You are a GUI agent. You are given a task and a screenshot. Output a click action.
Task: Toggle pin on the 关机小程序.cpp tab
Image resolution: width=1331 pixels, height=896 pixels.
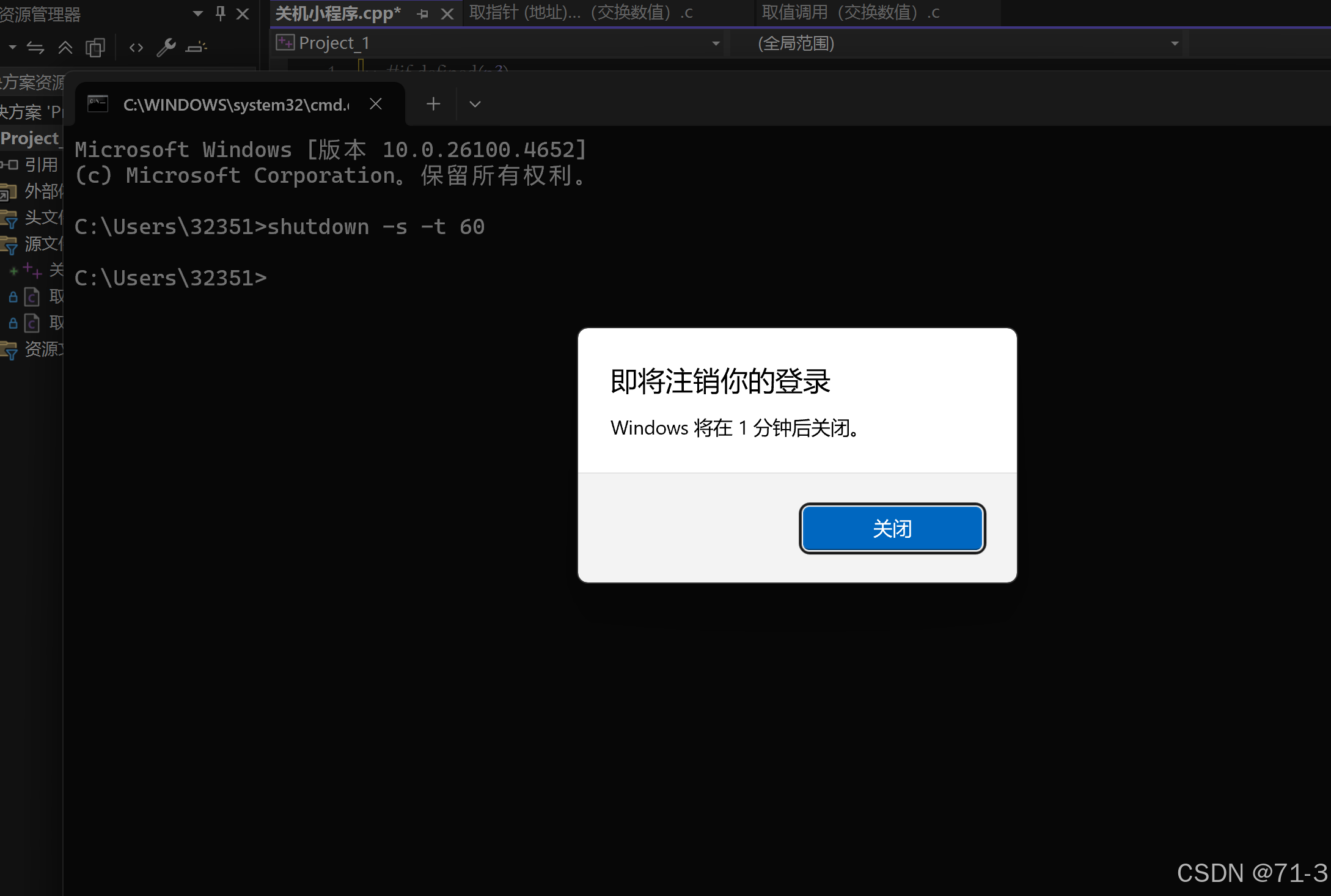pyautogui.click(x=423, y=13)
